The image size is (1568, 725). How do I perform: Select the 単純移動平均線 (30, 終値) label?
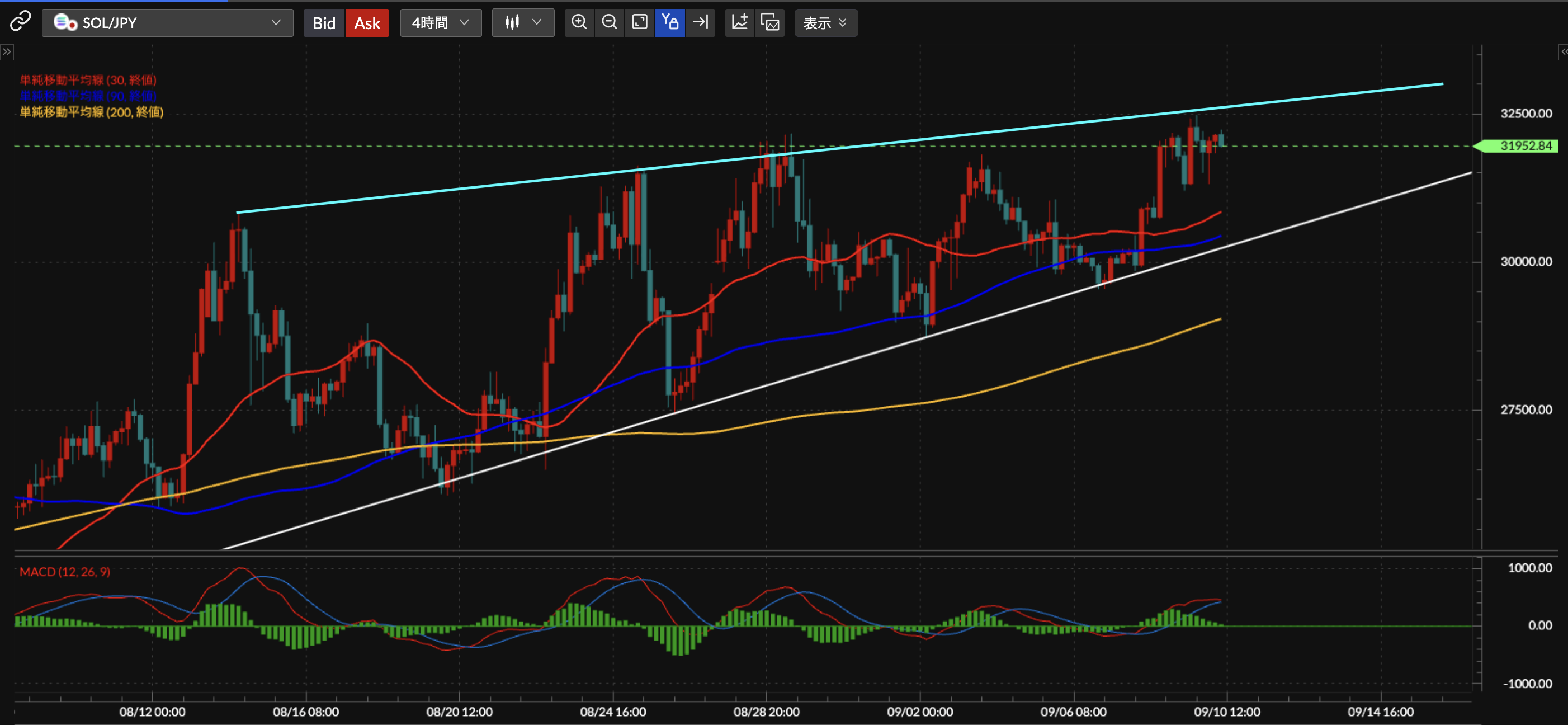[x=88, y=80]
